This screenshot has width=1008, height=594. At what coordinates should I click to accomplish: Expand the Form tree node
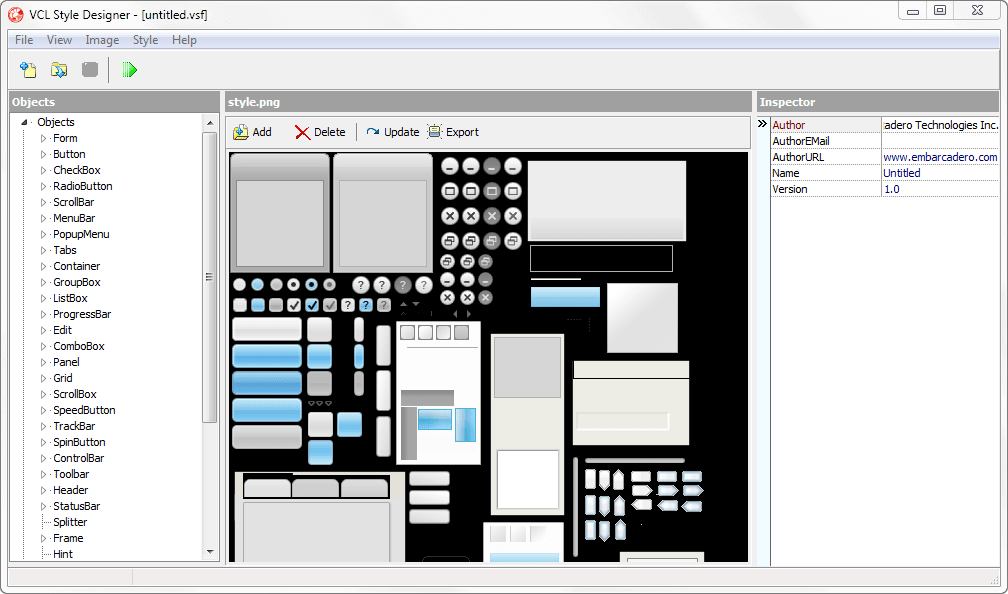pos(43,139)
